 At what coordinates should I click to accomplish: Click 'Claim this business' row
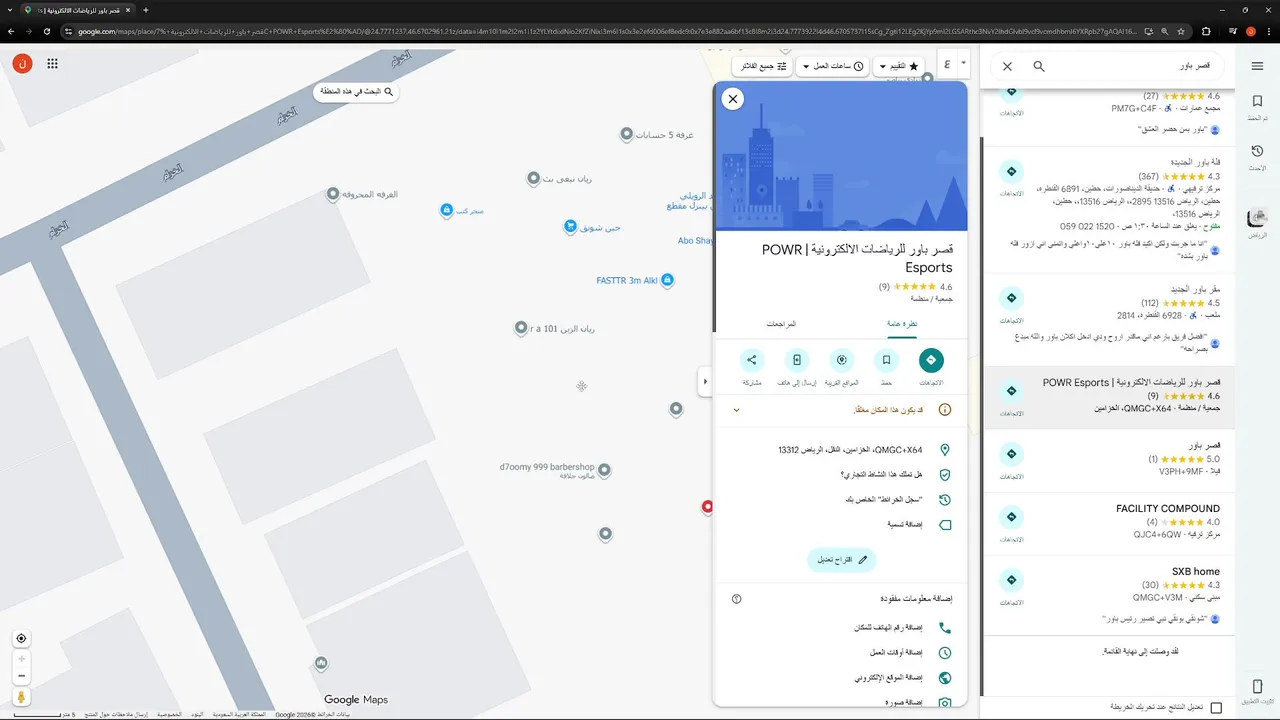pyautogui.click(x=840, y=475)
